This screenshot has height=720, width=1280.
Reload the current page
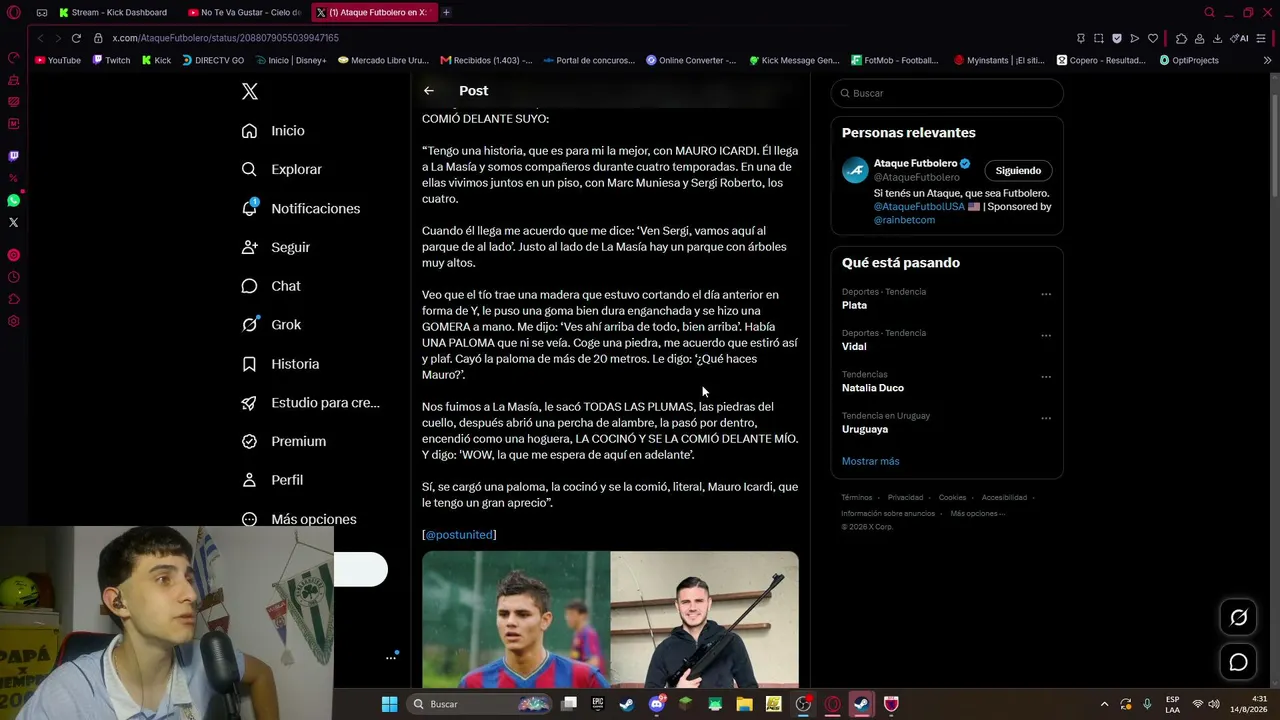[x=76, y=38]
